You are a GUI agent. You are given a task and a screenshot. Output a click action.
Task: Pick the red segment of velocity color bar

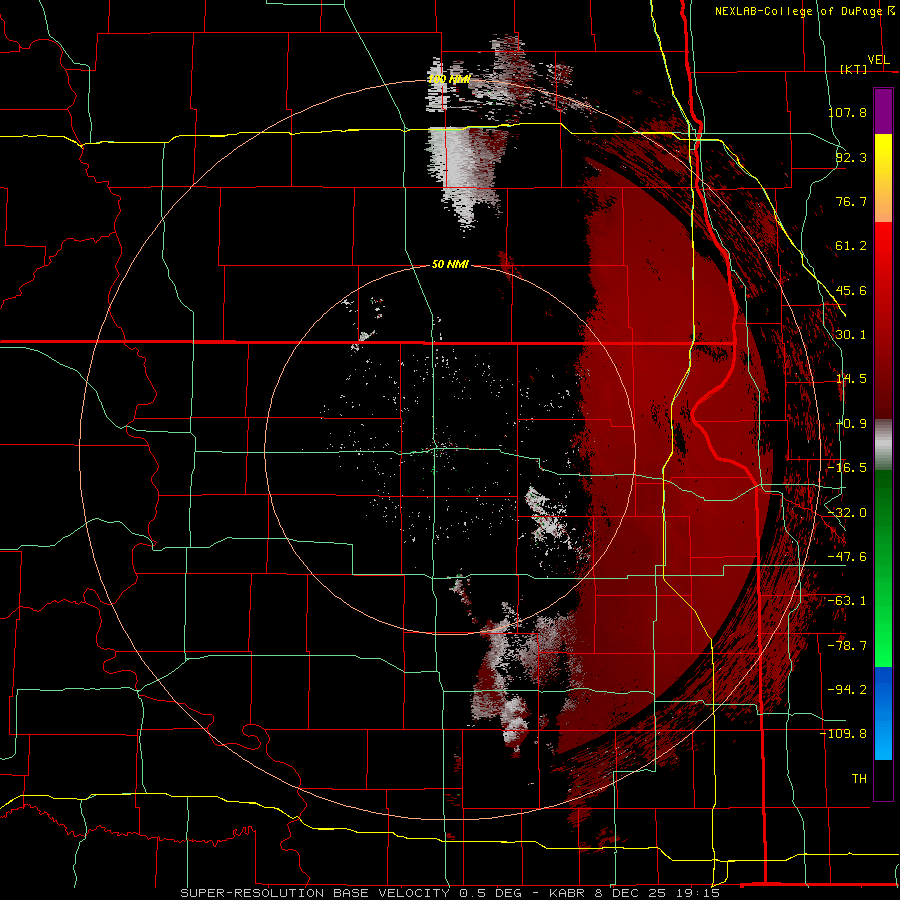(x=883, y=320)
